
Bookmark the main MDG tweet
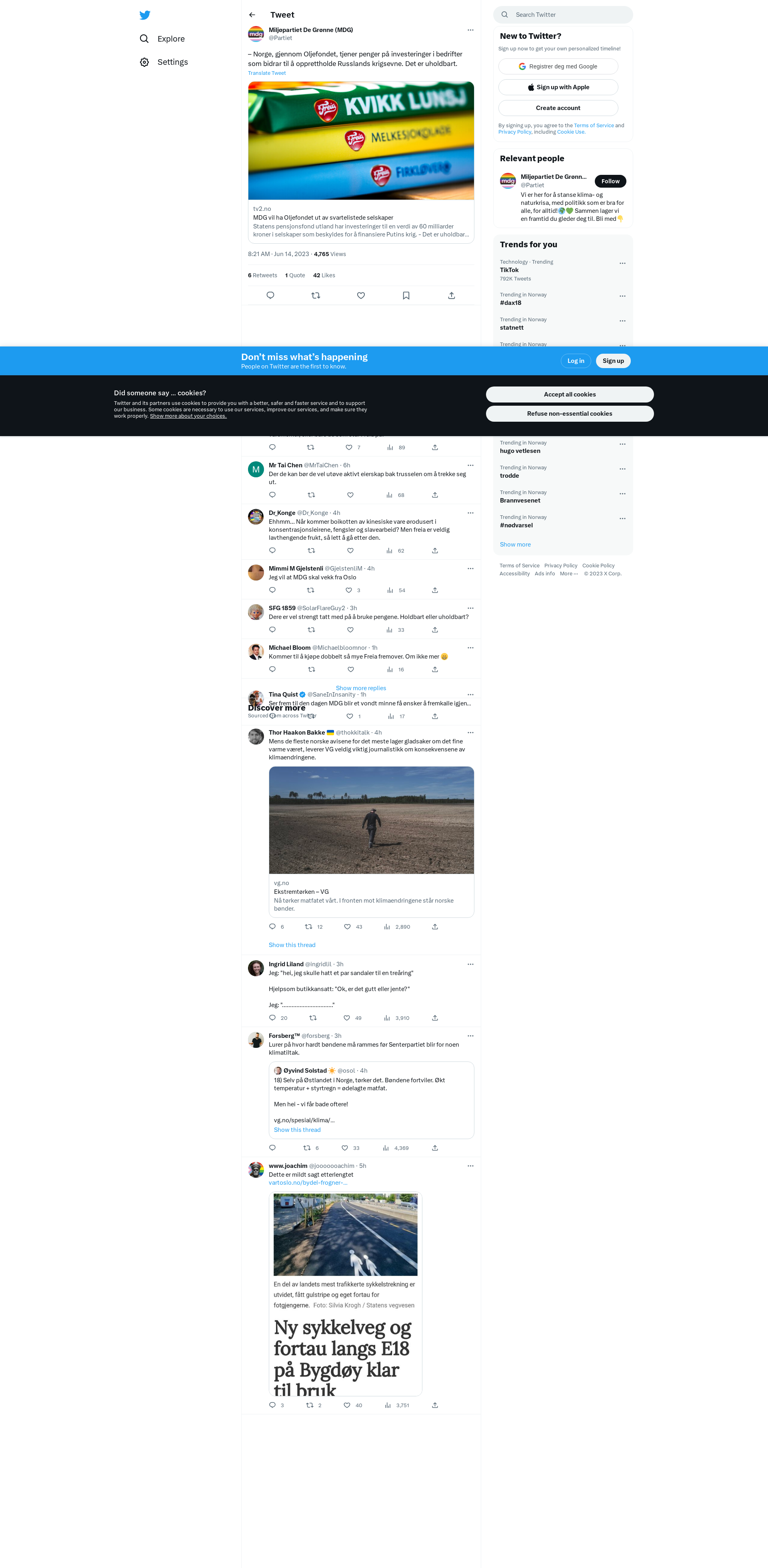406,295
